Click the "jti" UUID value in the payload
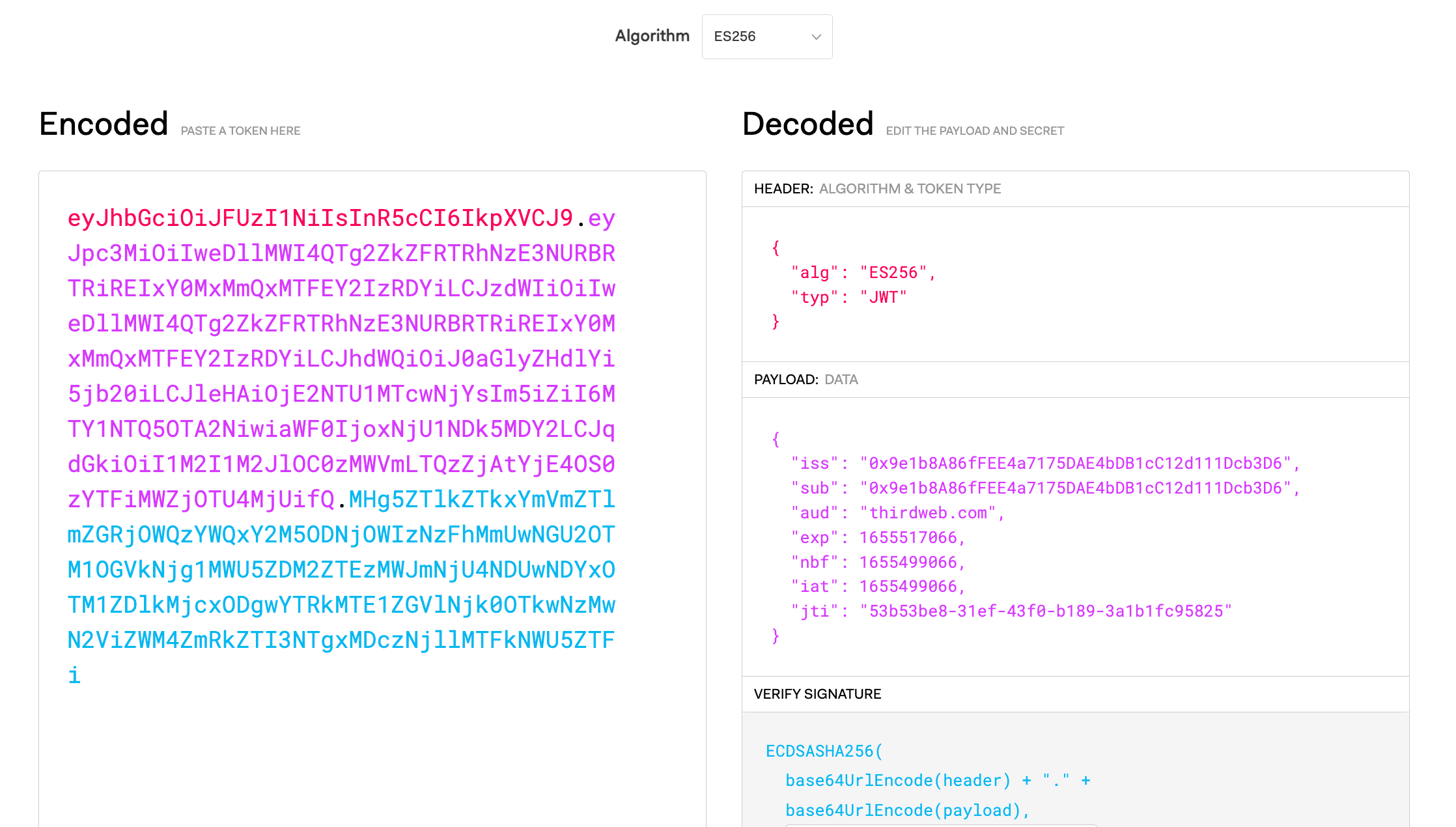1456x827 pixels. (x=1045, y=611)
